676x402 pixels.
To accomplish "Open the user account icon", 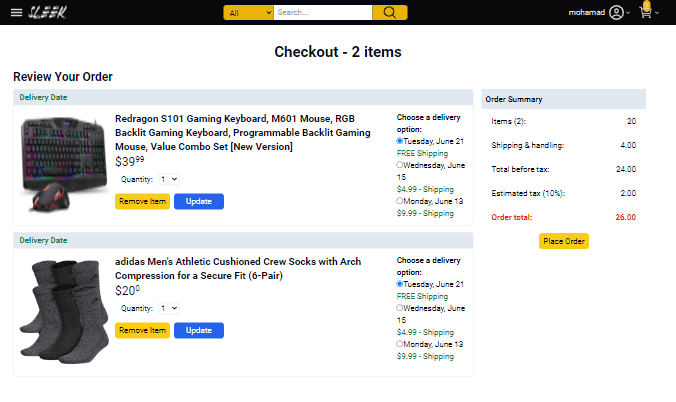I will tap(616, 13).
